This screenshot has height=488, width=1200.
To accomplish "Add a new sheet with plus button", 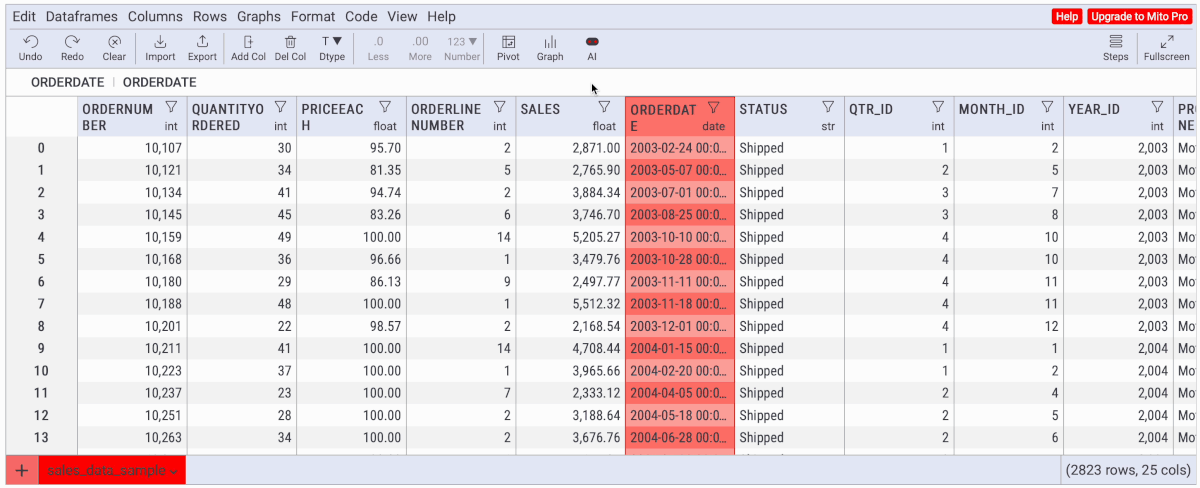I will click(x=21, y=470).
